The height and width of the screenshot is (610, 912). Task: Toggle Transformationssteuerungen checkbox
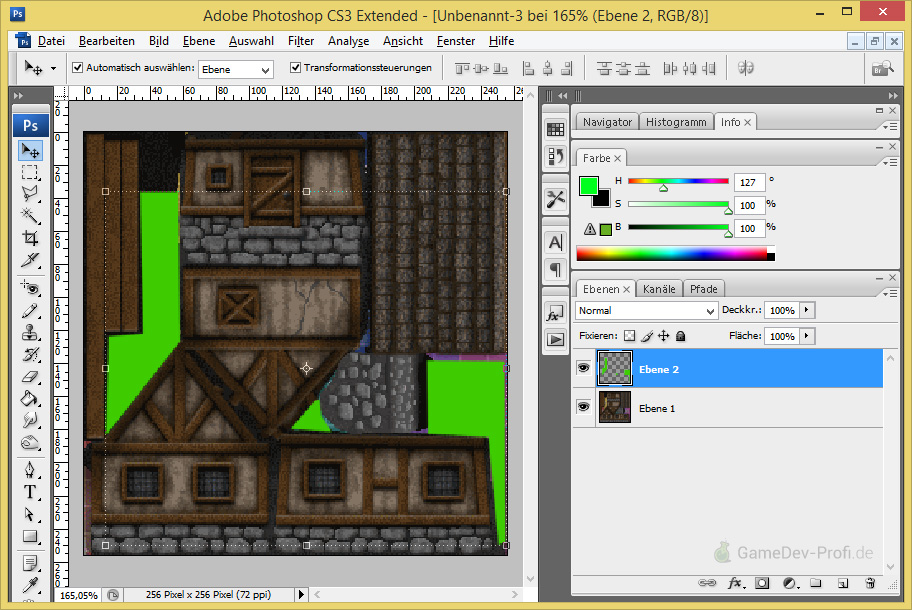tap(295, 67)
